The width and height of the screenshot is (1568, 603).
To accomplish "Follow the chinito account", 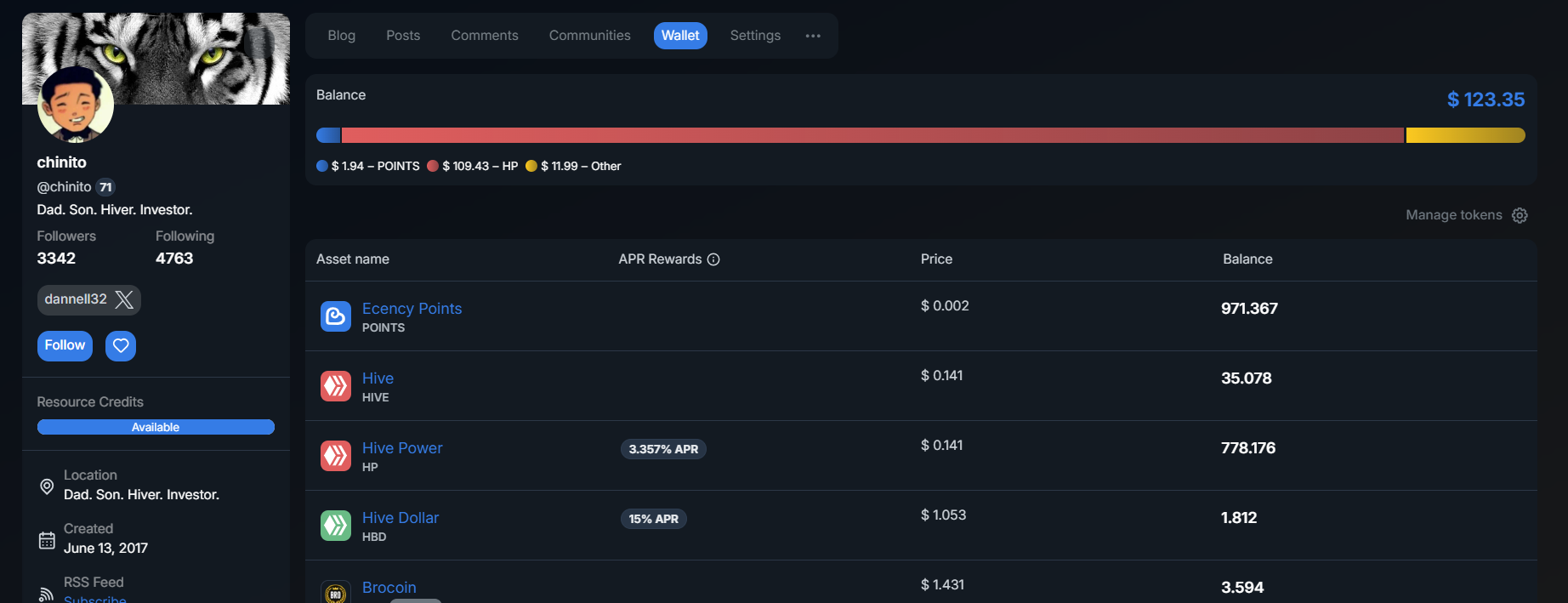I will coord(65,346).
